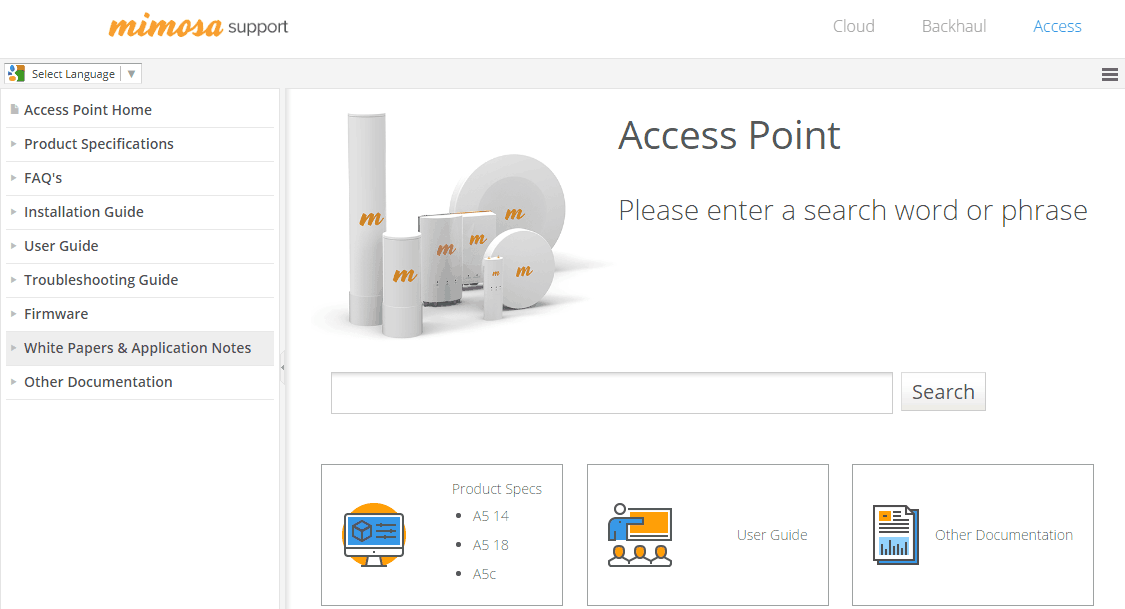Viewport: 1125px width, 609px height.
Task: Collapse the sidebar with the splitter handle
Action: [x=283, y=367]
